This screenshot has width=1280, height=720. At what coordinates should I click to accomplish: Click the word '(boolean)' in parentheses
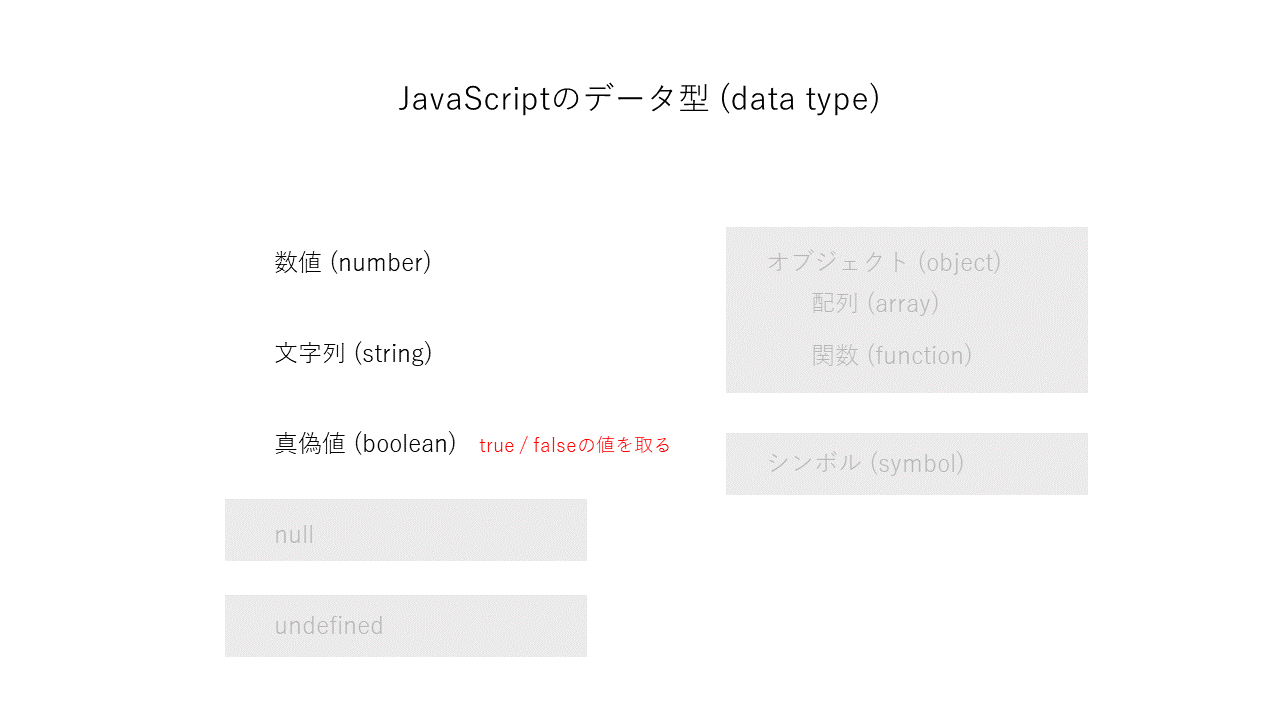pyautogui.click(x=405, y=444)
